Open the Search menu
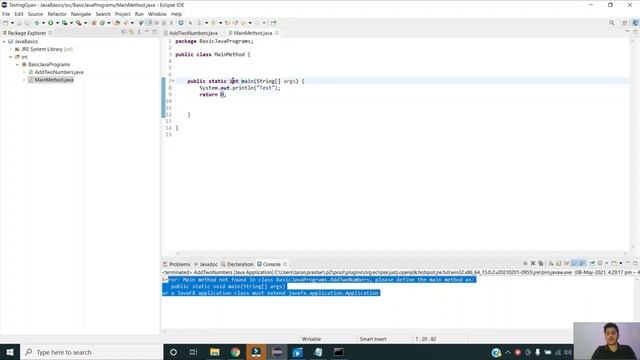This screenshot has height=360, width=640. (x=103, y=14)
